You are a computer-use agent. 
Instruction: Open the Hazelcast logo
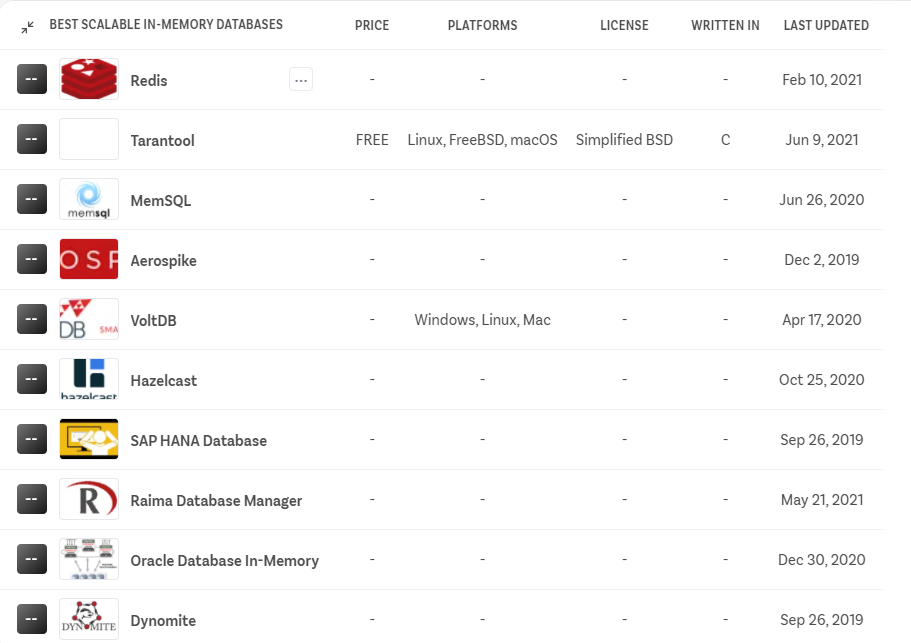tap(89, 379)
